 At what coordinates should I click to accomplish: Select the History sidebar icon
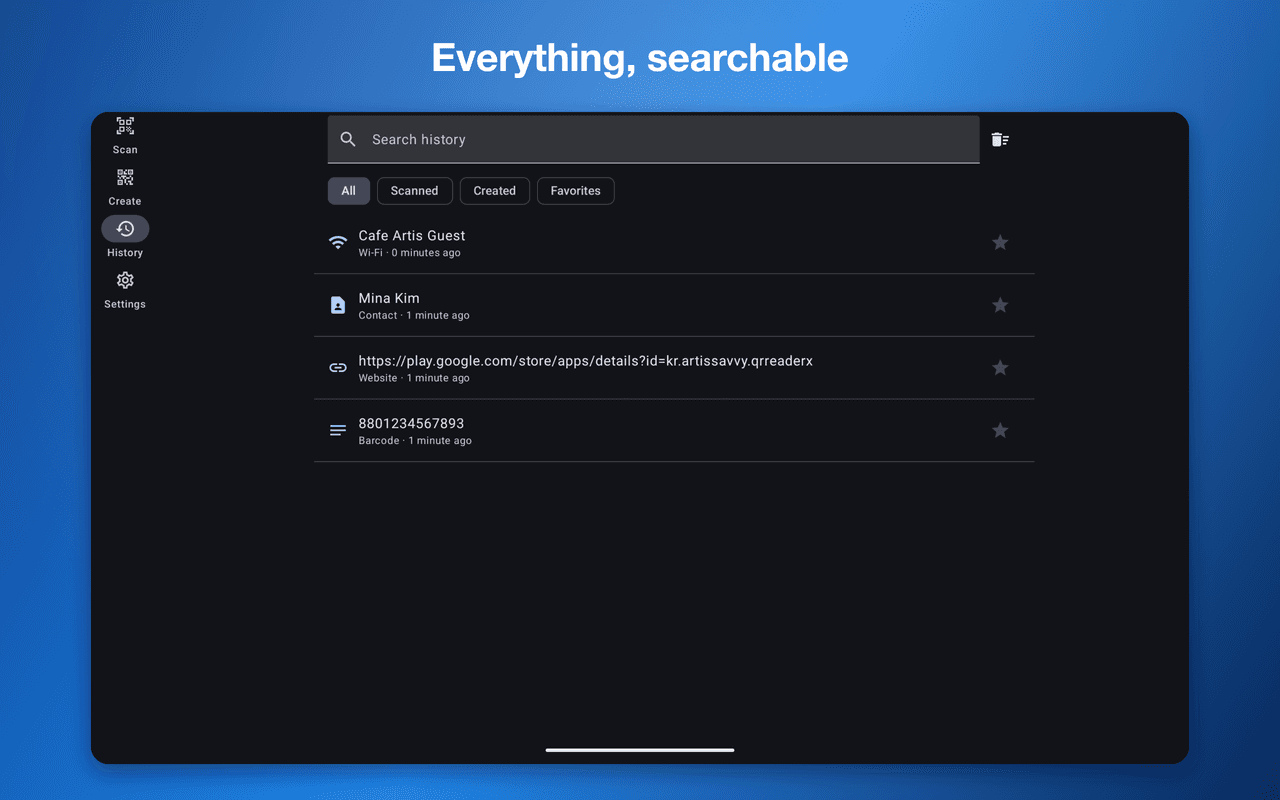click(125, 228)
